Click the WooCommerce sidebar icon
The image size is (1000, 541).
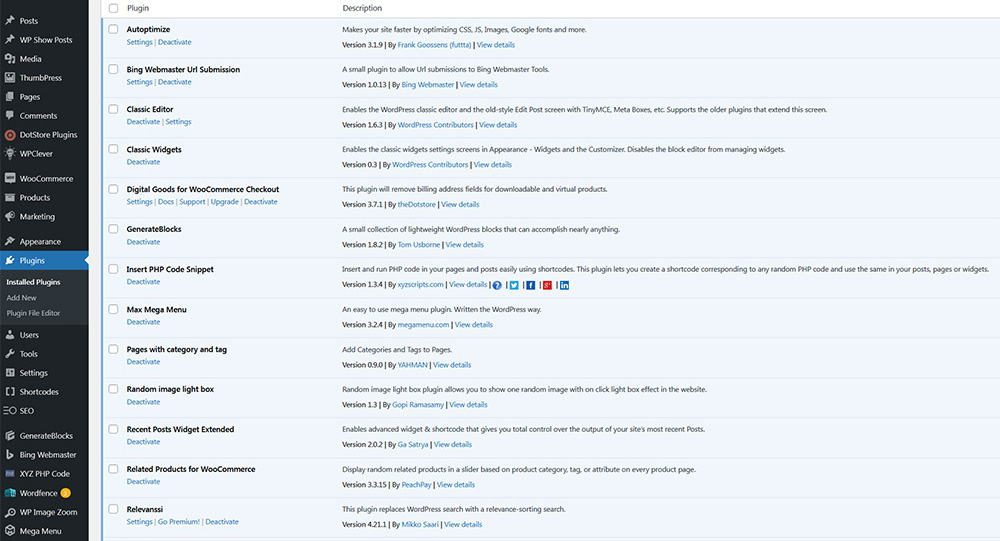point(10,179)
